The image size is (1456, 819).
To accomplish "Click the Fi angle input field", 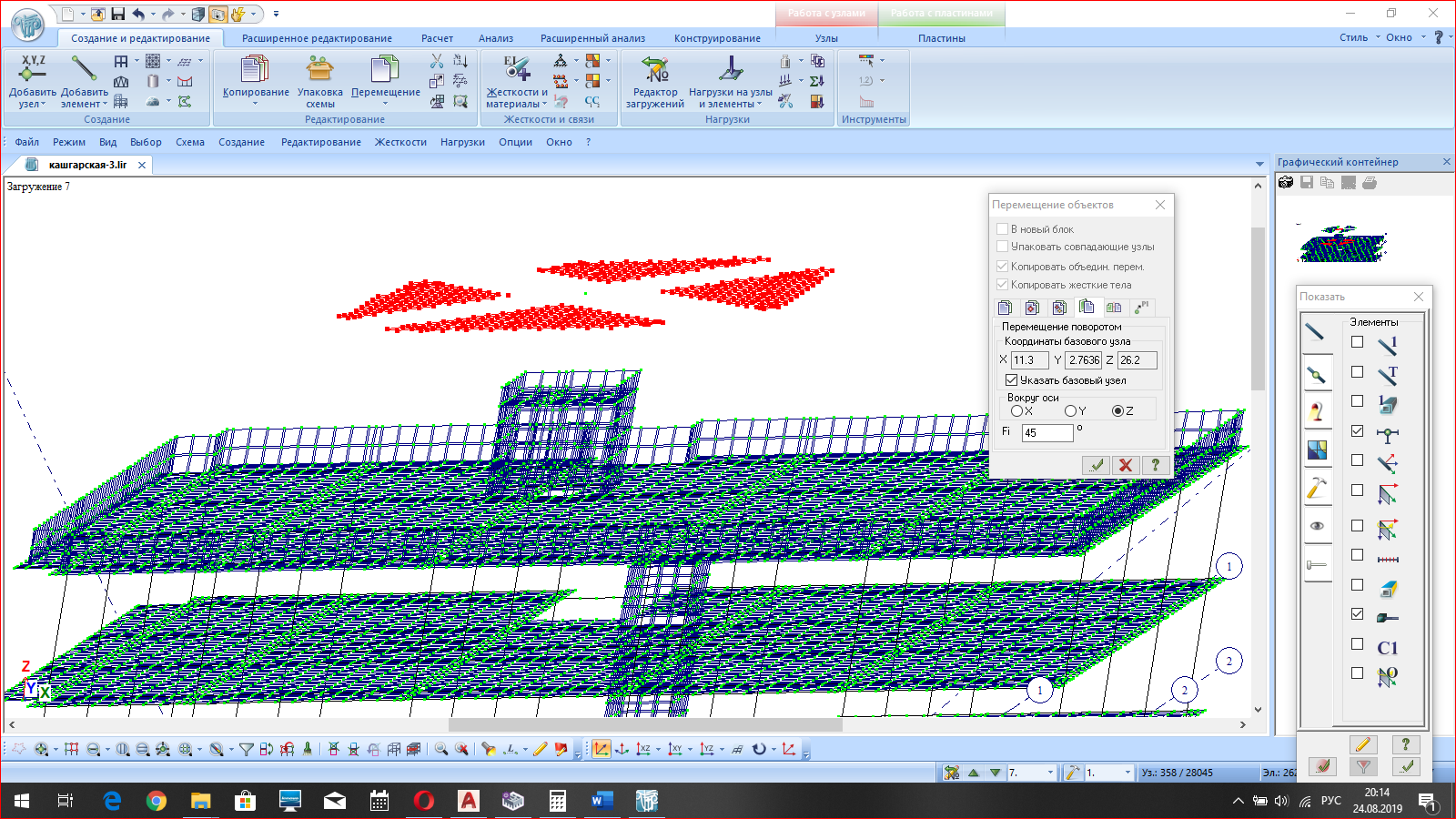I will click(1046, 433).
